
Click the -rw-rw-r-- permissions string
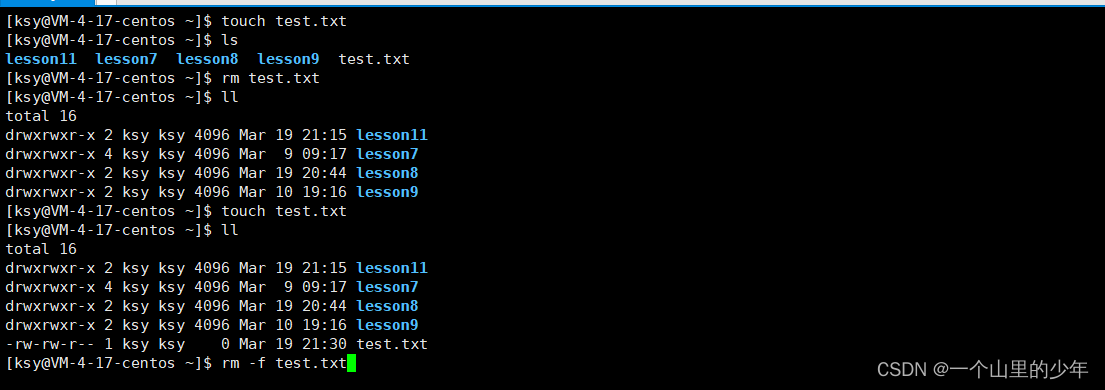click(50, 345)
